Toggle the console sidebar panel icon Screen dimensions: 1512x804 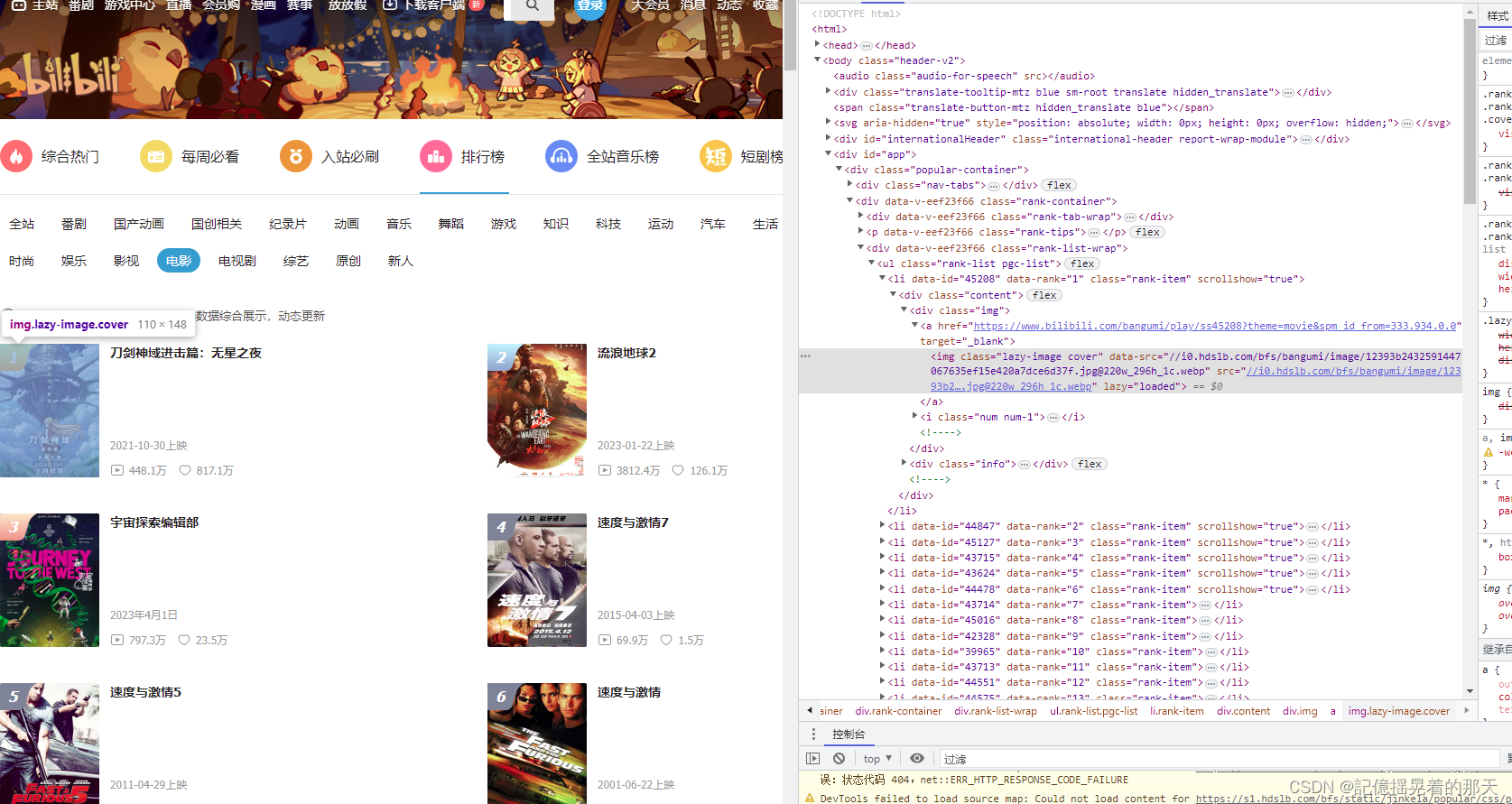(x=813, y=759)
